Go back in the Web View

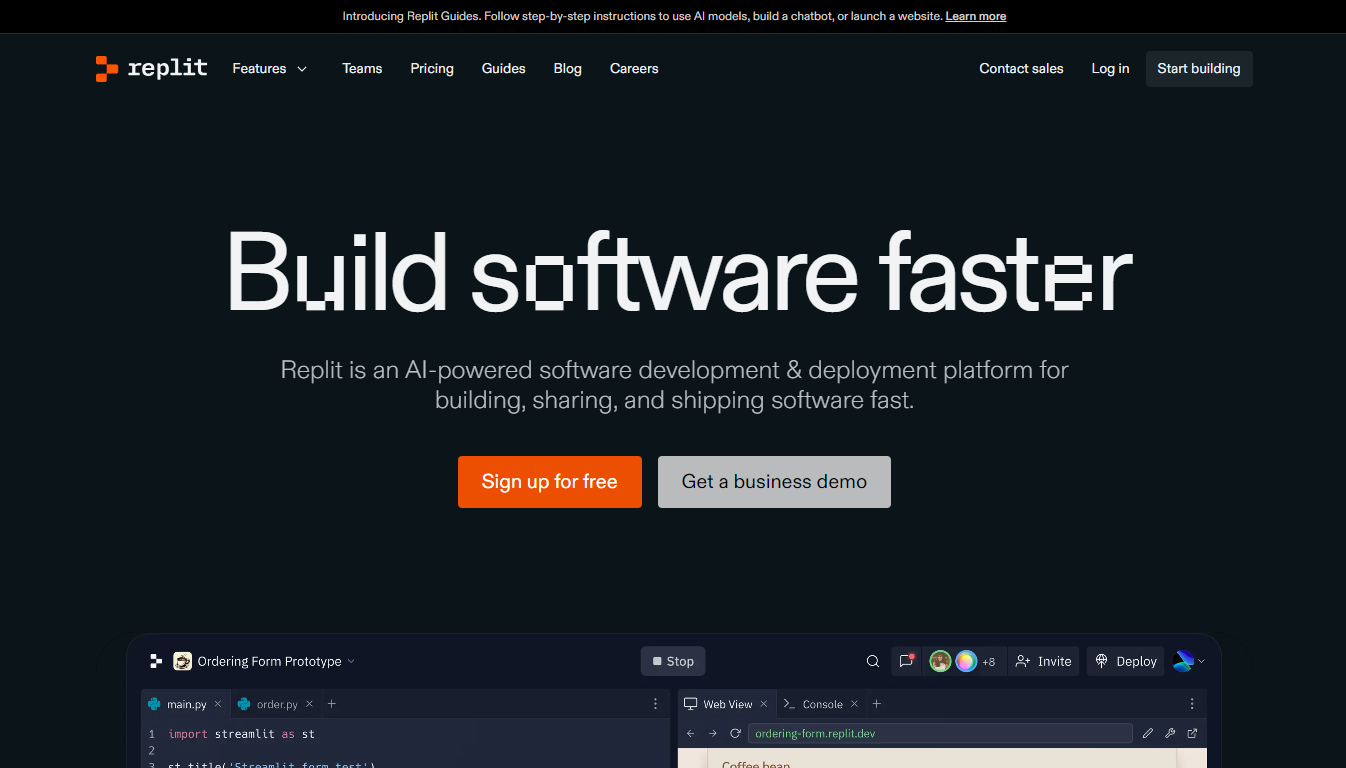pyautogui.click(x=690, y=733)
